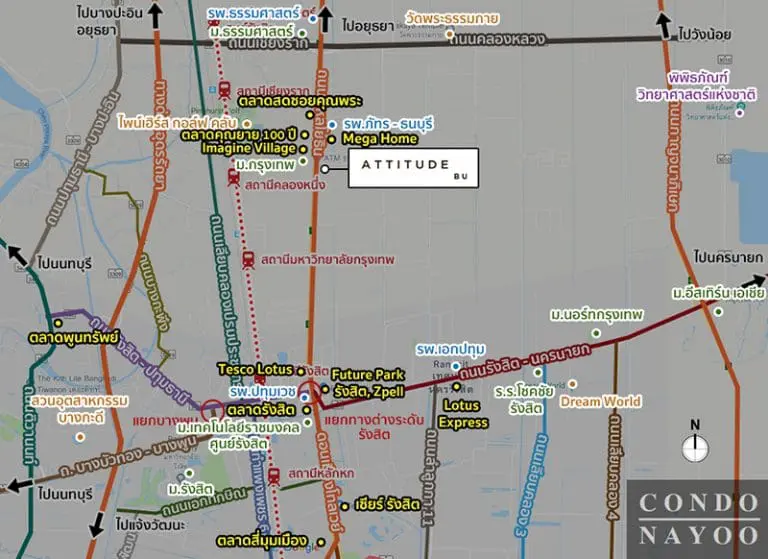
Task: Select the purple dot under พิพิธภัณฑ์วิทยาศาสตร์แห่งชาติ
Action: pyautogui.click(x=740, y=113)
